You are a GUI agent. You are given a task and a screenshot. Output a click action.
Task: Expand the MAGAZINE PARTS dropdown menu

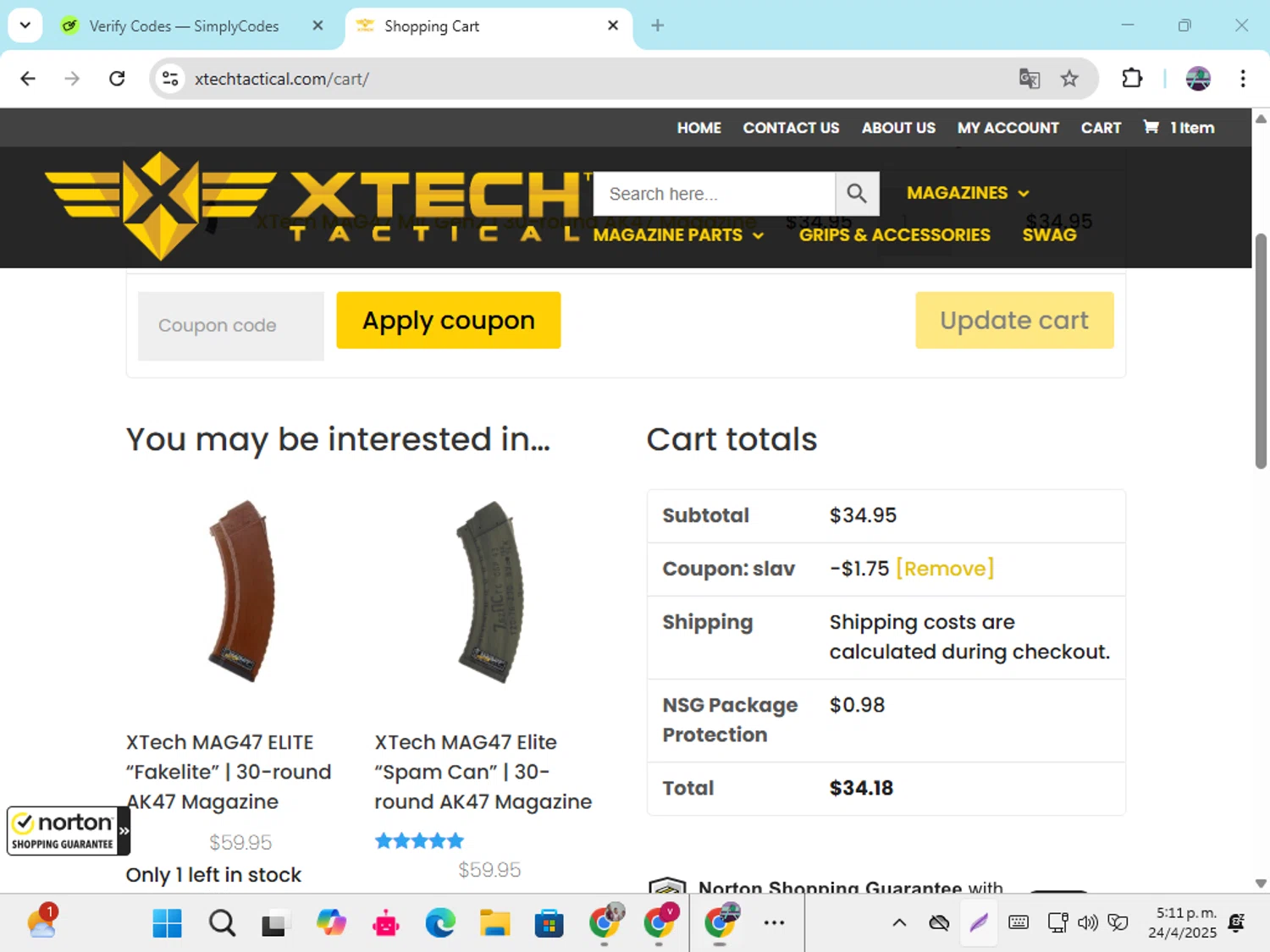click(x=678, y=235)
